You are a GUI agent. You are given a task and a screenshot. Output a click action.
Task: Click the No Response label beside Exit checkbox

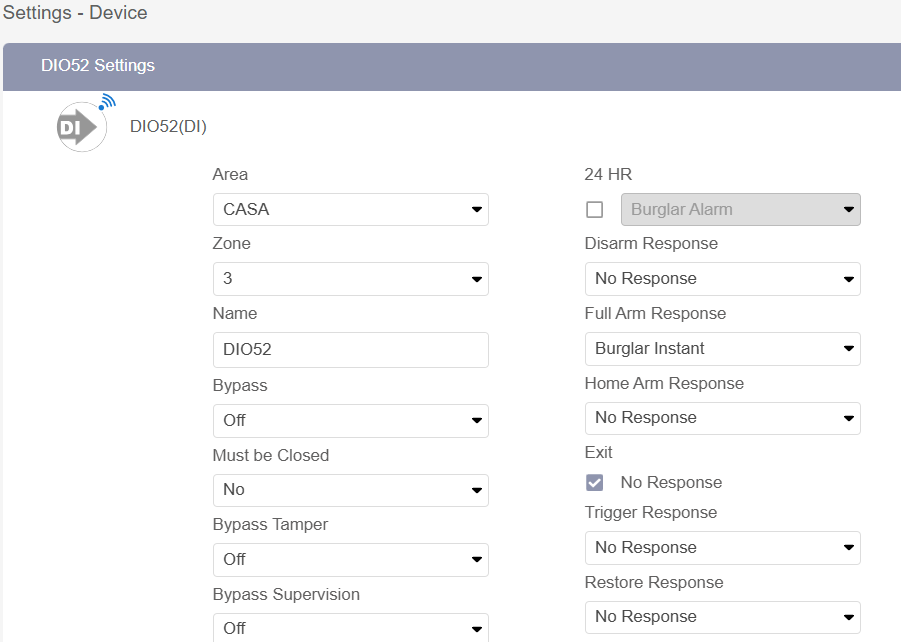tap(671, 483)
